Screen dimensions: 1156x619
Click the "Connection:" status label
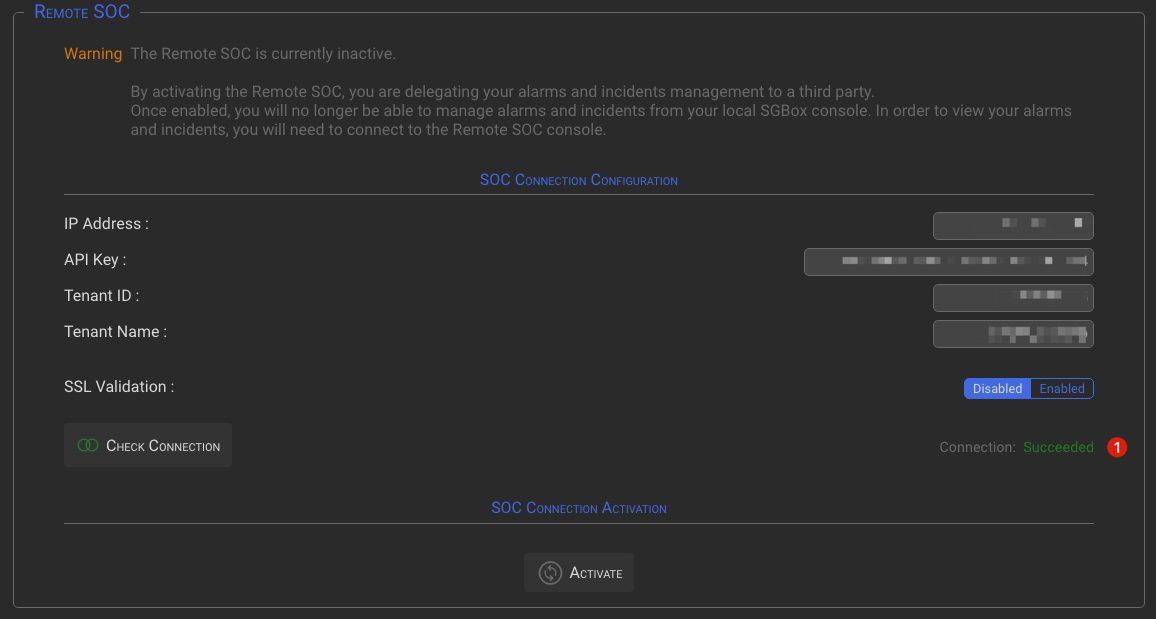pos(977,448)
